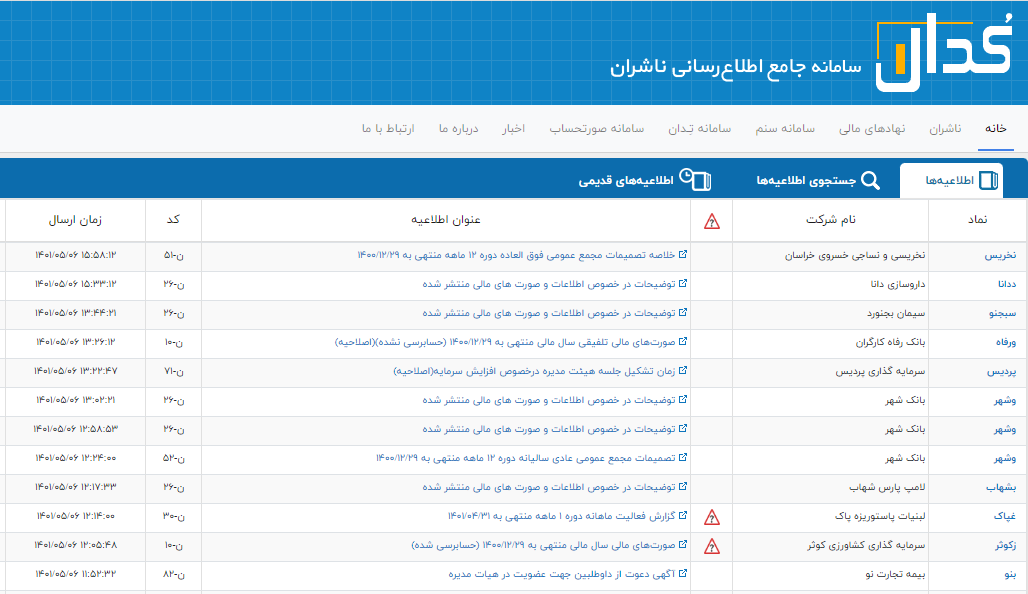Open the سامانه صورتحساب menu item

(597, 129)
